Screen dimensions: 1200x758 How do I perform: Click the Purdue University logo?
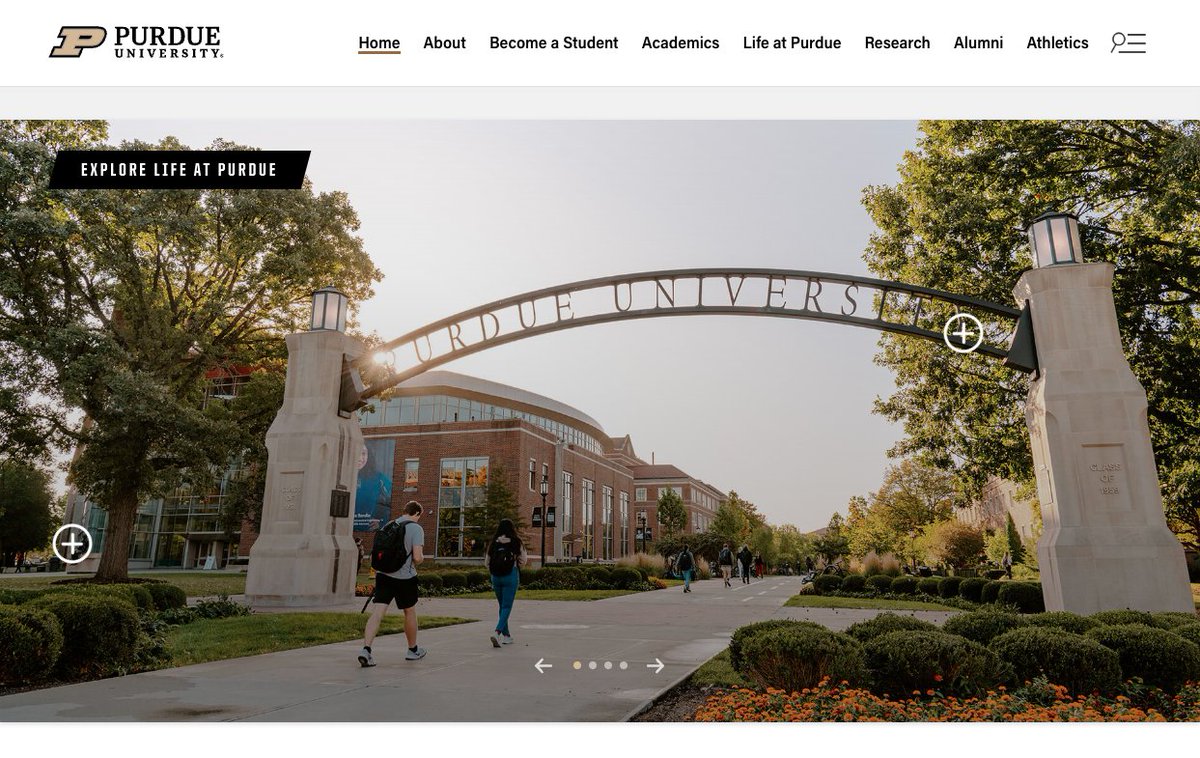(136, 42)
